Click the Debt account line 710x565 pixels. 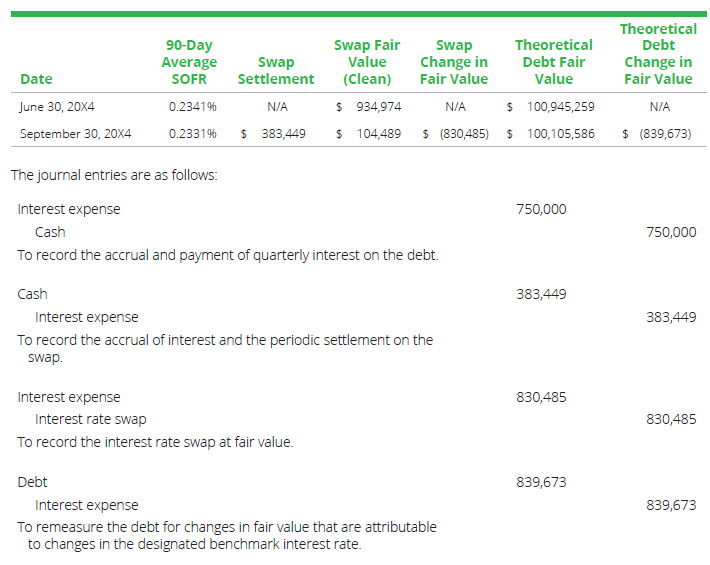point(33,482)
